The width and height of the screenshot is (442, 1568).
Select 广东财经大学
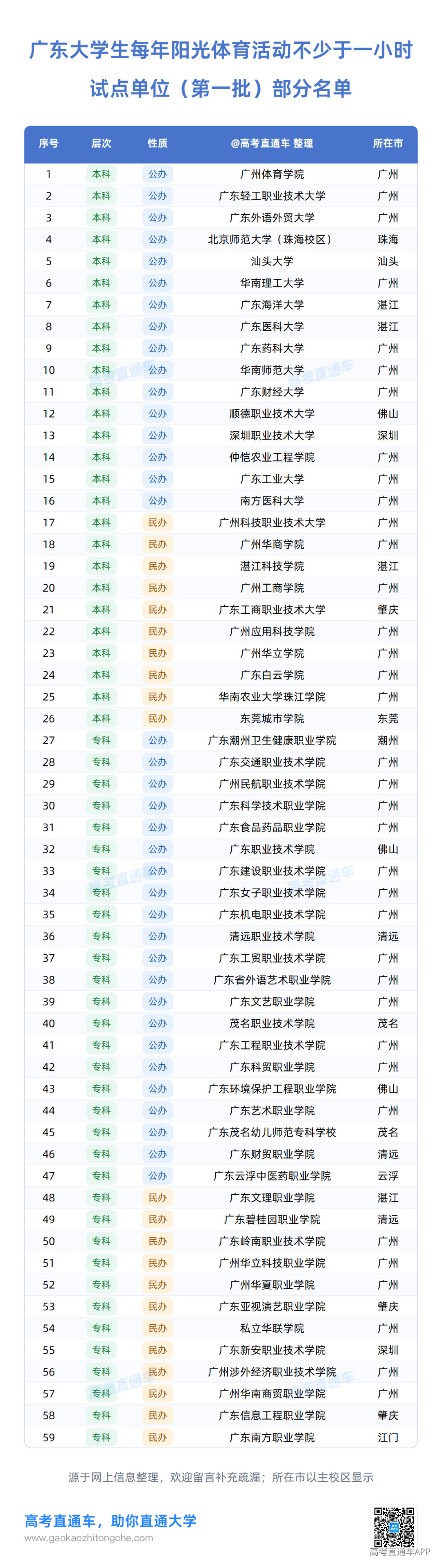[x=272, y=392]
